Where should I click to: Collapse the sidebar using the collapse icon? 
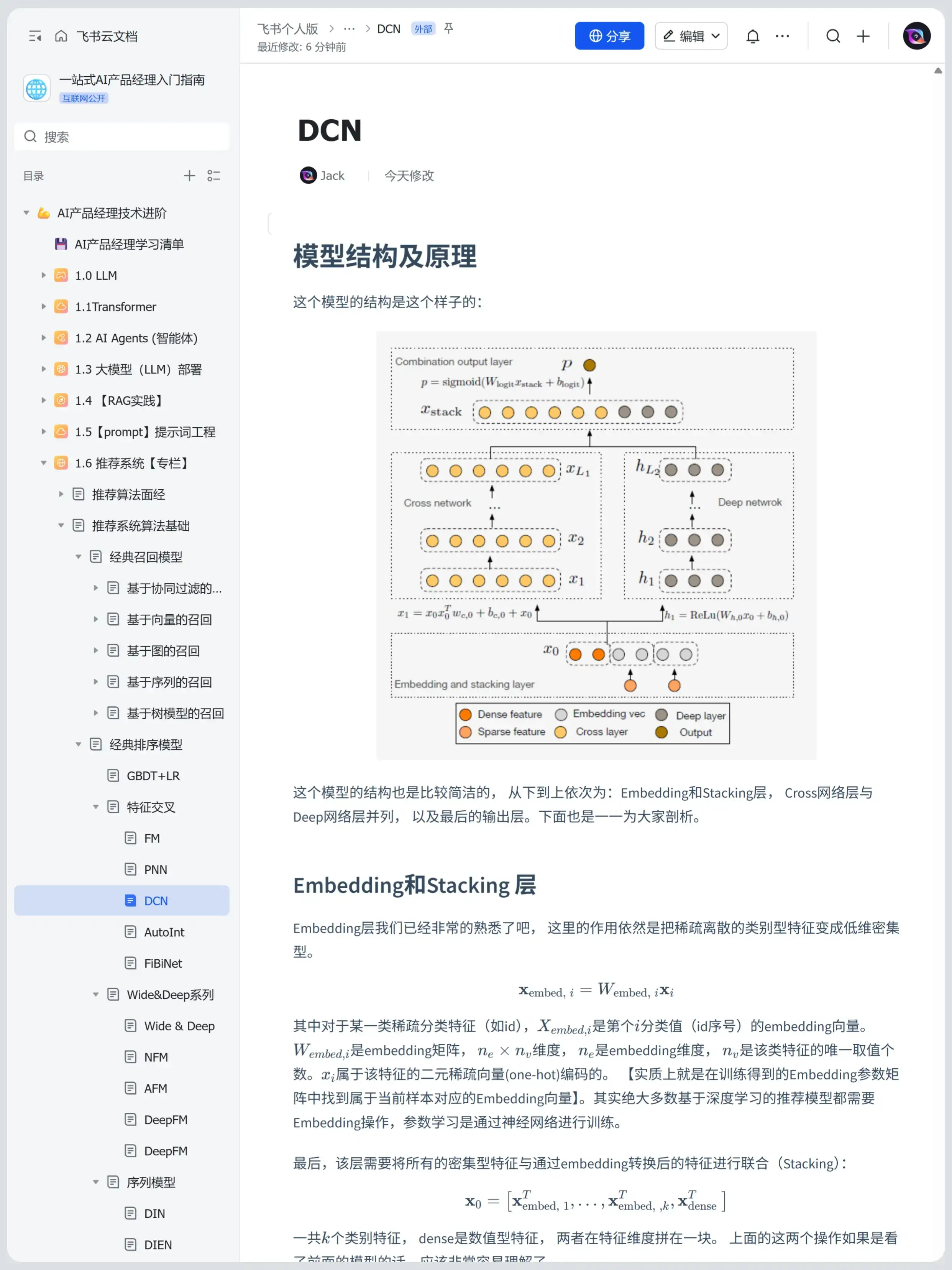(x=35, y=36)
